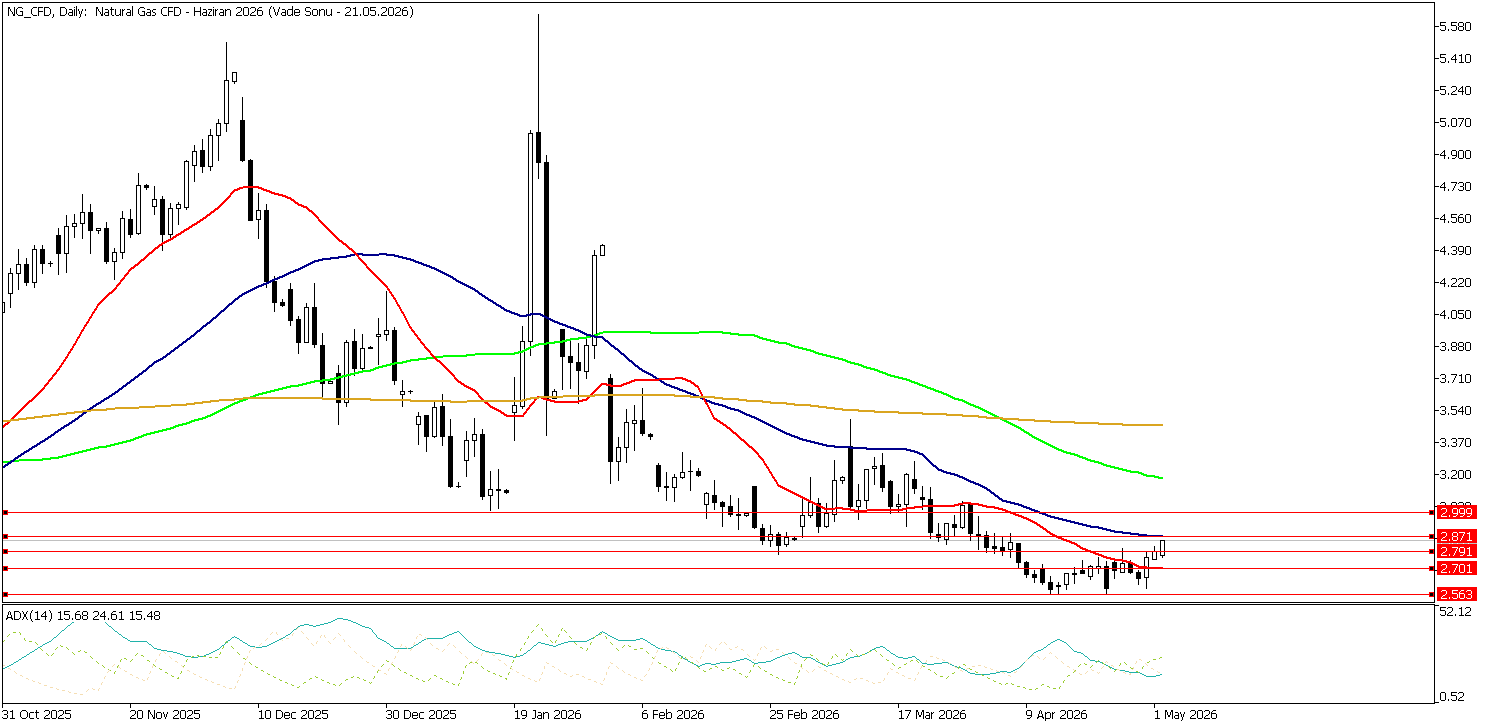The width and height of the screenshot is (1490, 727).
Task: Click the 2.871 red price level tag
Action: click(1456, 537)
